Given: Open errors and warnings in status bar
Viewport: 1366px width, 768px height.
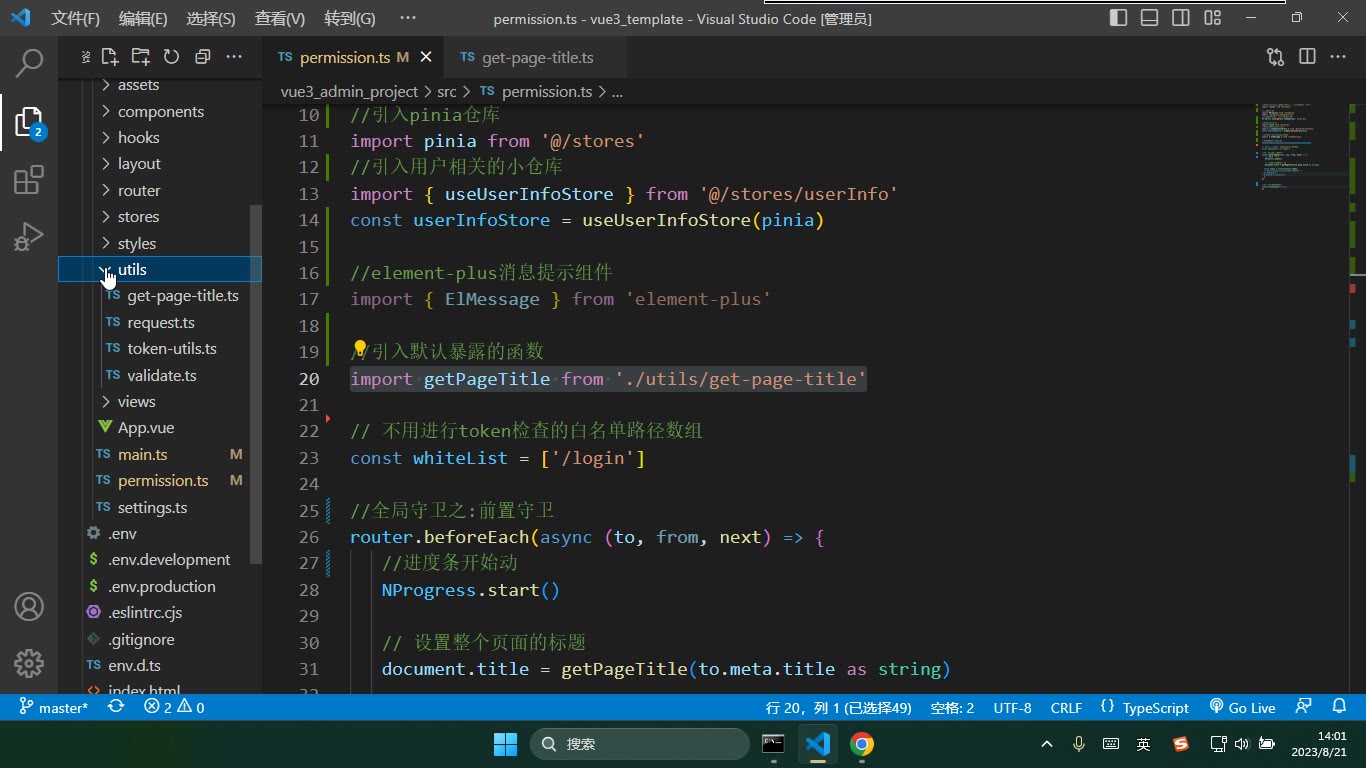Looking at the screenshot, I should click(x=174, y=707).
